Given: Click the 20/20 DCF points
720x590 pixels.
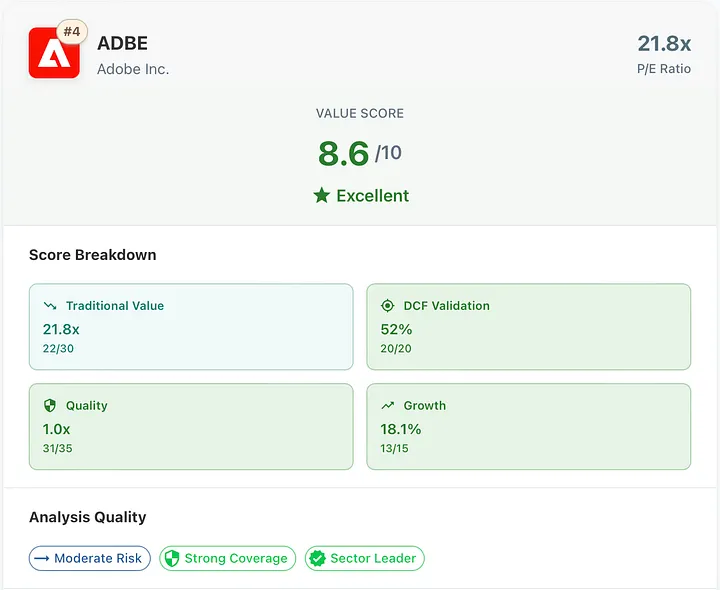Looking at the screenshot, I should tap(396, 348).
